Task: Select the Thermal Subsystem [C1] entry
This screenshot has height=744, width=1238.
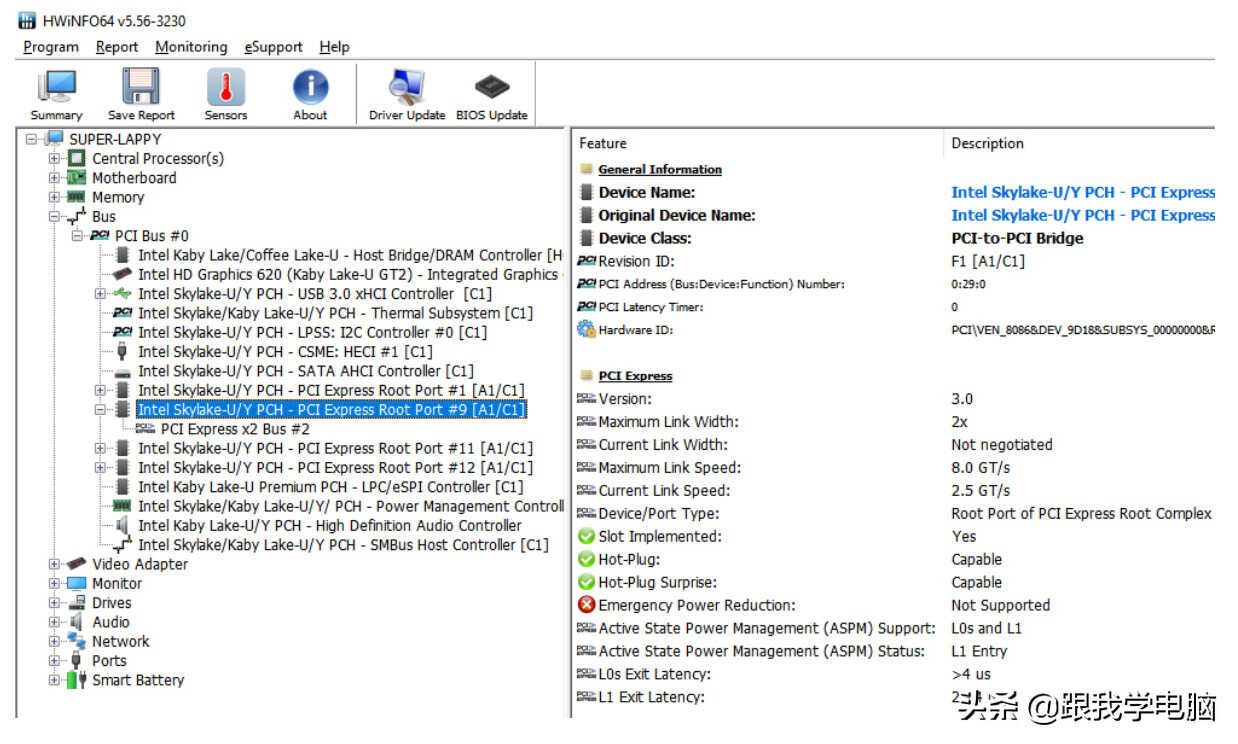Action: click(x=336, y=313)
